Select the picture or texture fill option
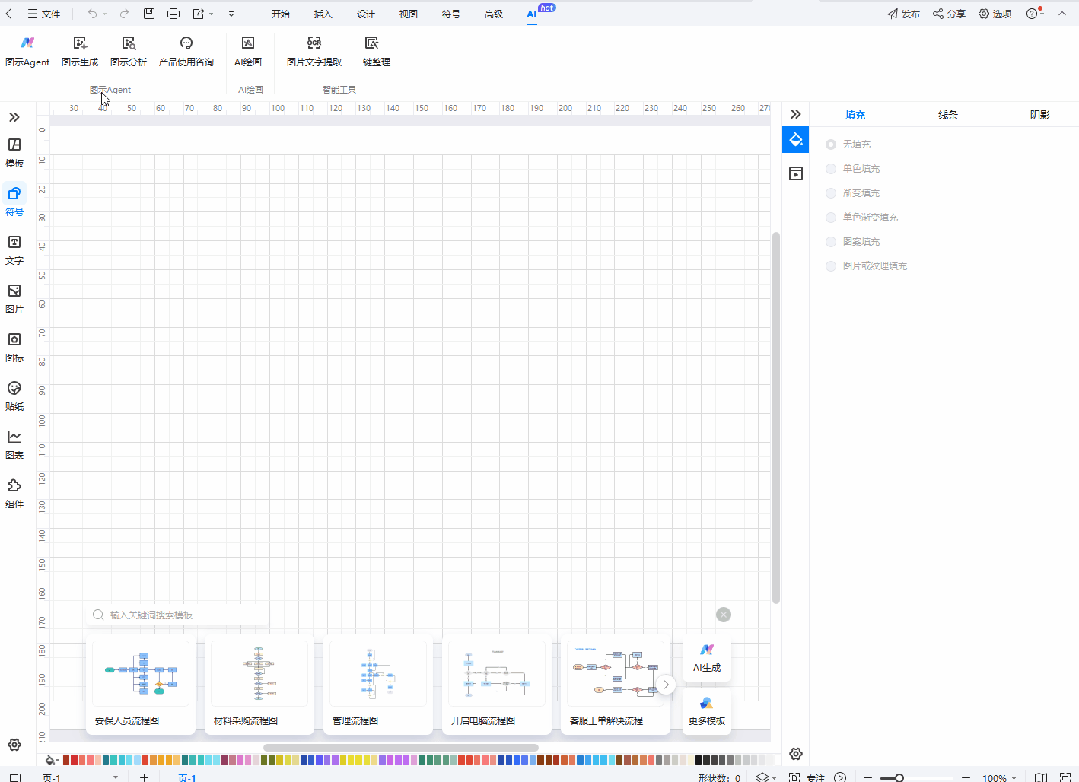1079x782 pixels. pyautogui.click(x=867, y=266)
